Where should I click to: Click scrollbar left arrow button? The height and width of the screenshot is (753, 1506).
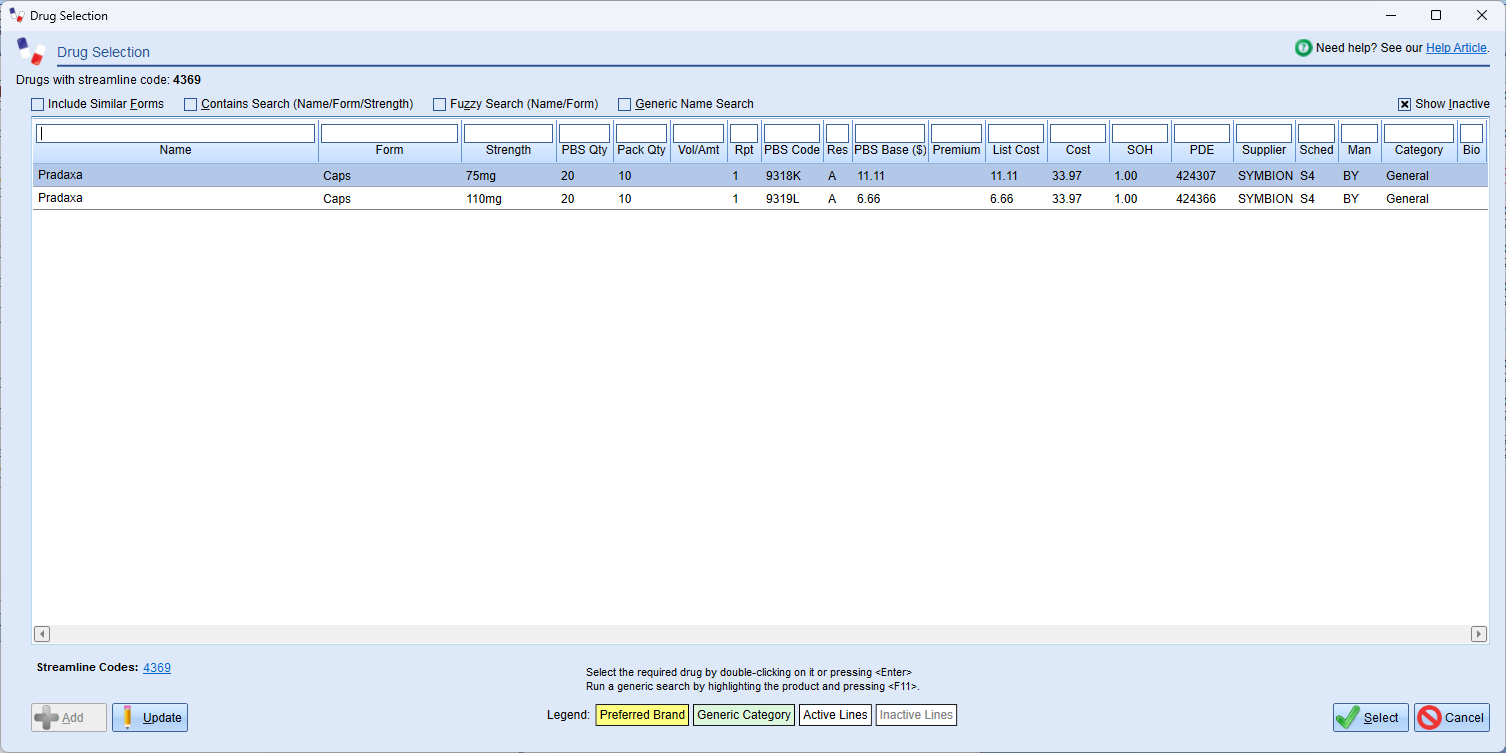point(42,634)
